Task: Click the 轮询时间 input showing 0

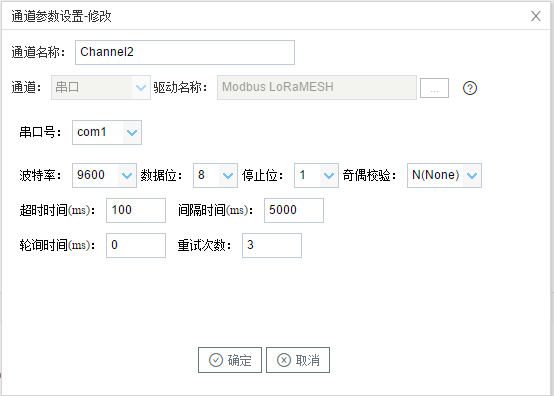Action: pyautogui.click(x=136, y=245)
